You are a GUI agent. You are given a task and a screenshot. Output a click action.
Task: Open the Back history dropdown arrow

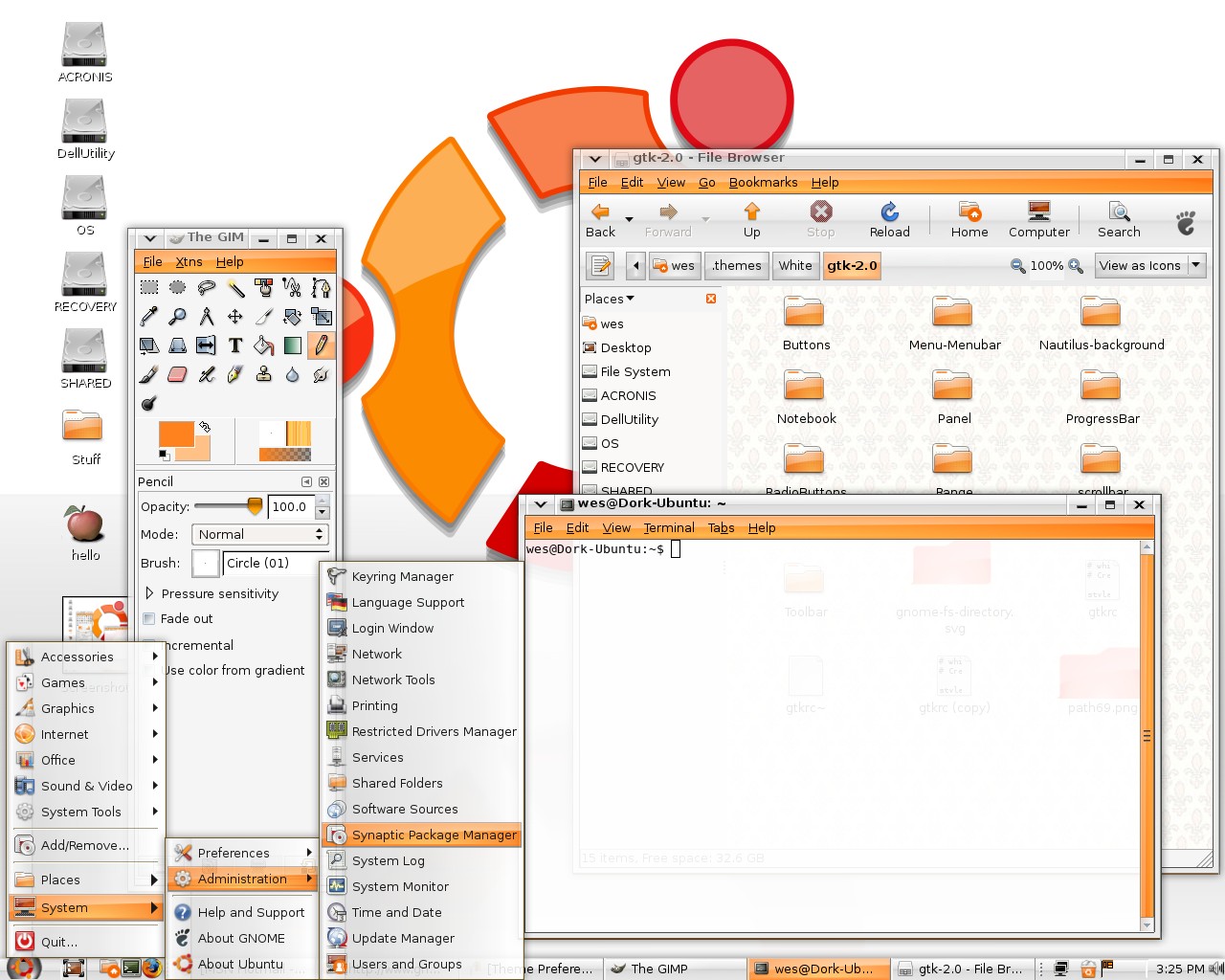[x=629, y=220]
